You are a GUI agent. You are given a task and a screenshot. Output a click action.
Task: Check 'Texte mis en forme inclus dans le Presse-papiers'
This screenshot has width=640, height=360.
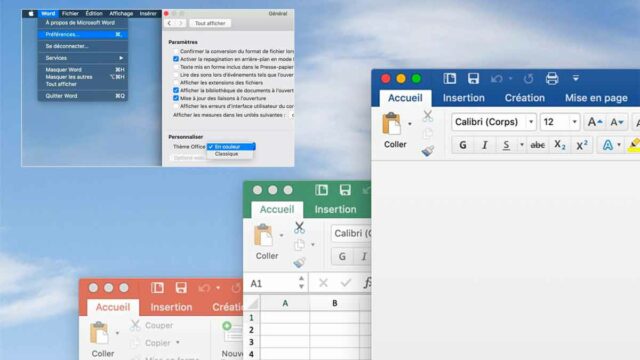[176, 67]
